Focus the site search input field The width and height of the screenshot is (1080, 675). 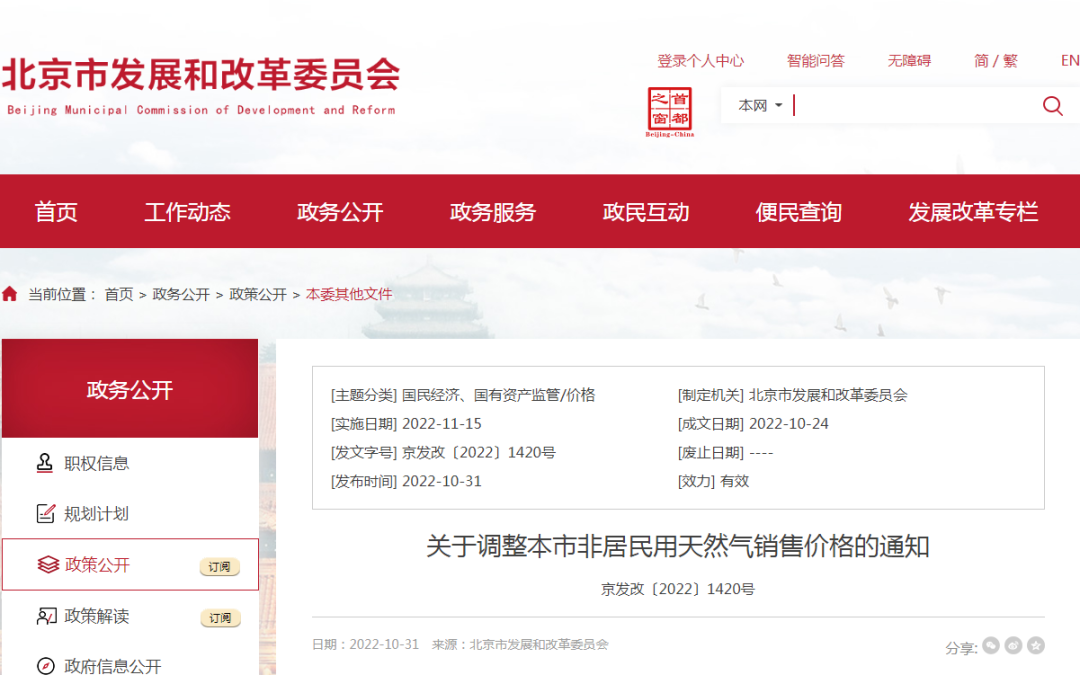(910, 105)
